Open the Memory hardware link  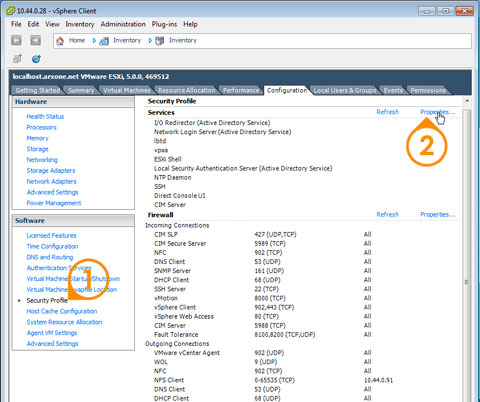(37, 138)
